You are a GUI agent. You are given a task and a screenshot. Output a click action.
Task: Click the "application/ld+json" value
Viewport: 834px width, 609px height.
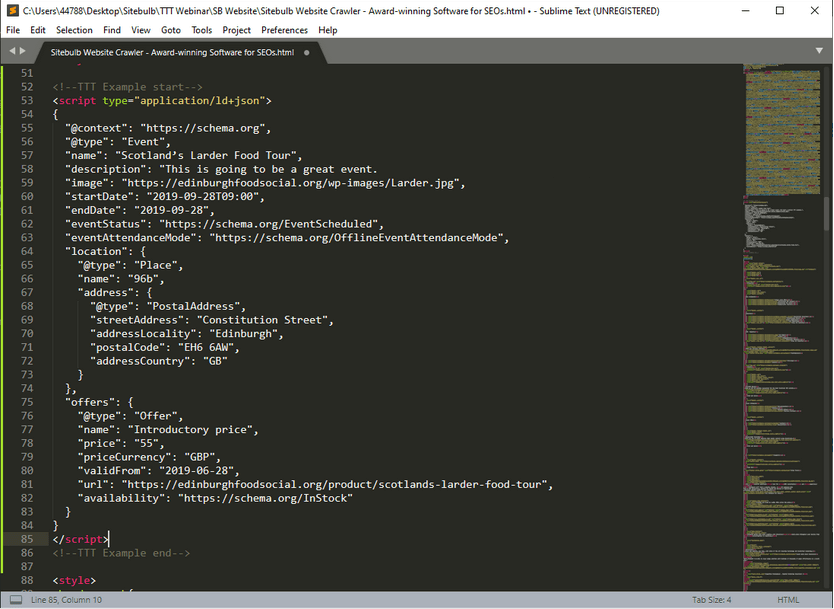(x=199, y=101)
